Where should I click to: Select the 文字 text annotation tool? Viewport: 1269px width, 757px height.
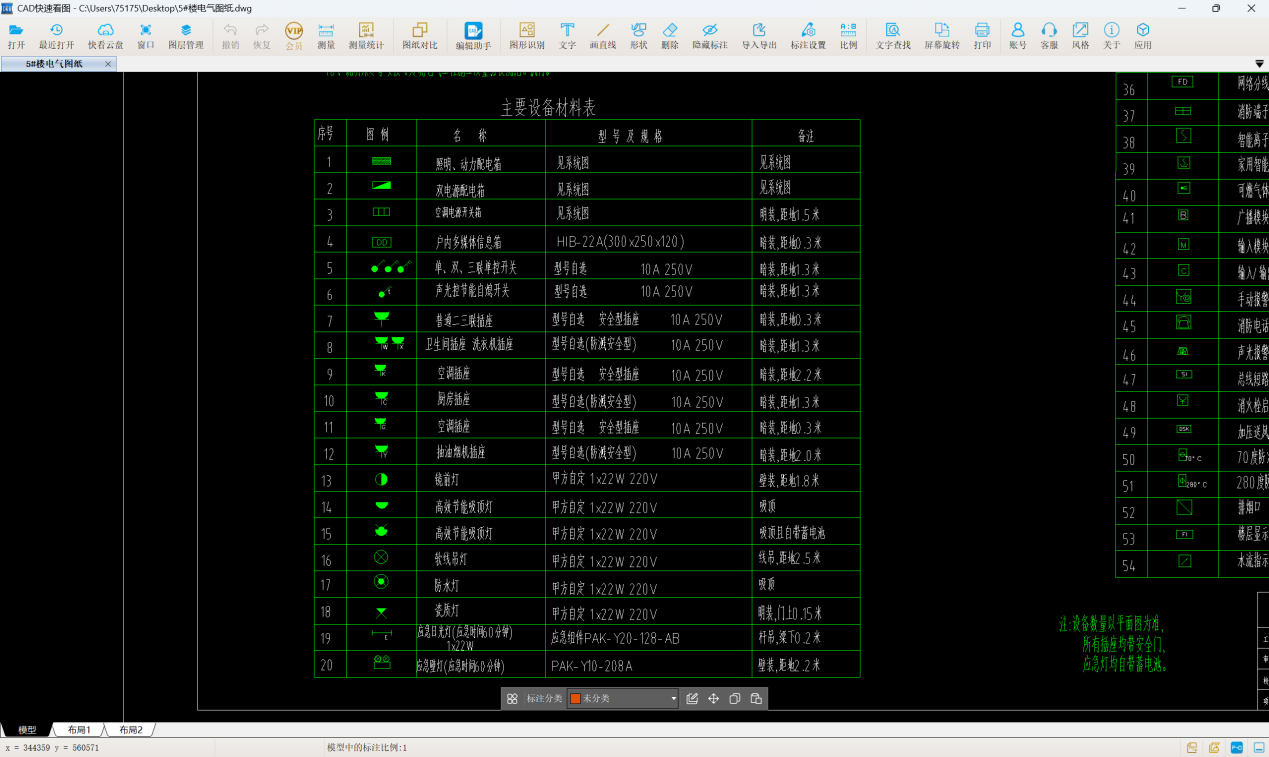(x=567, y=36)
